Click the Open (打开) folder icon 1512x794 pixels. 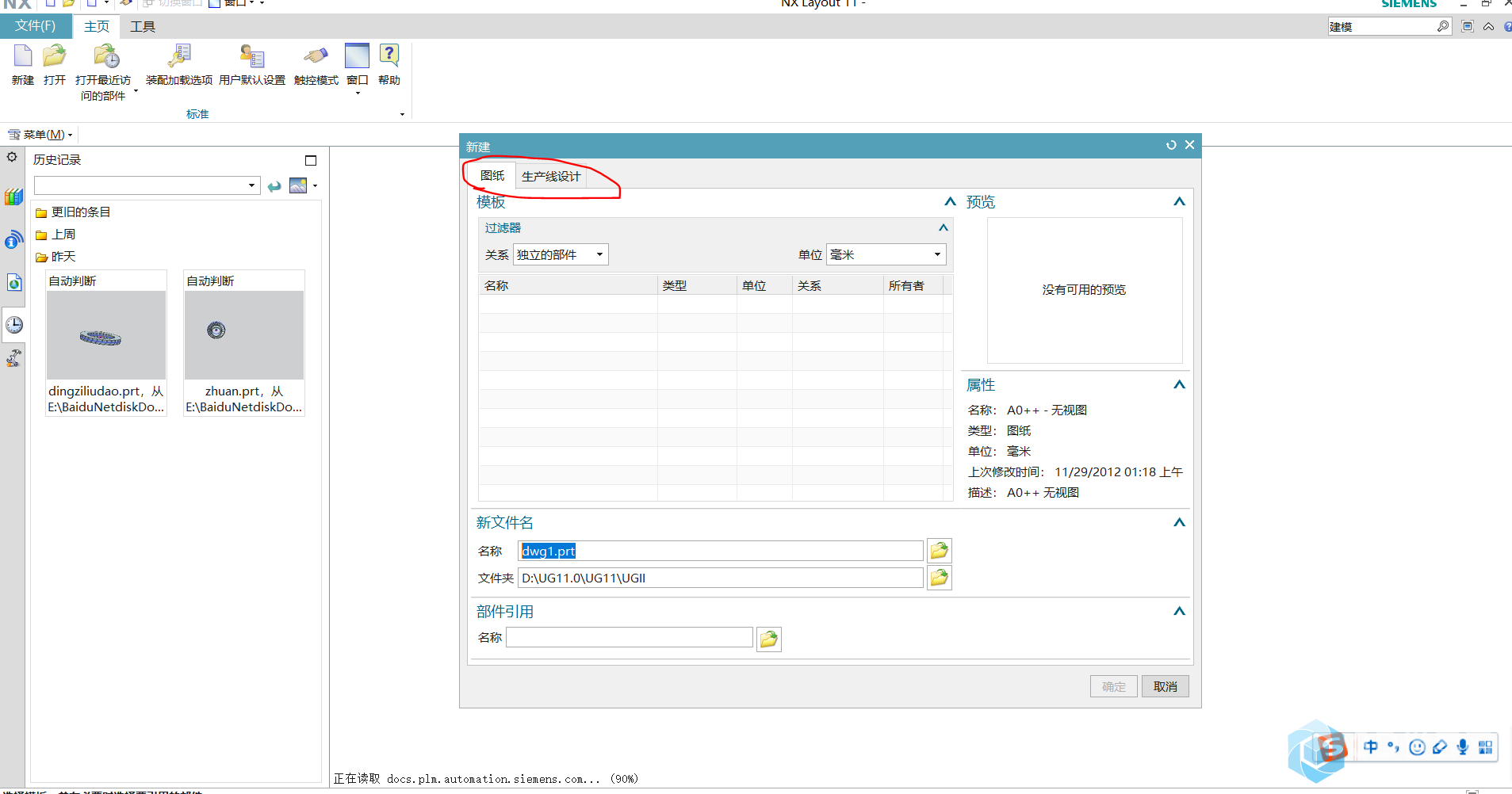55,56
